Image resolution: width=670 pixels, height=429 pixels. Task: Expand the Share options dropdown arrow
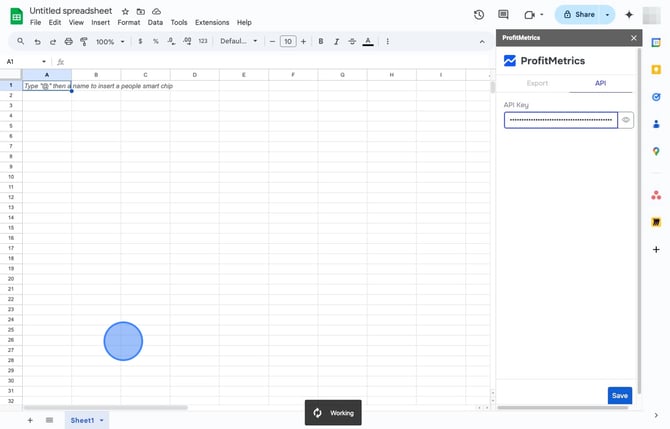pos(607,15)
